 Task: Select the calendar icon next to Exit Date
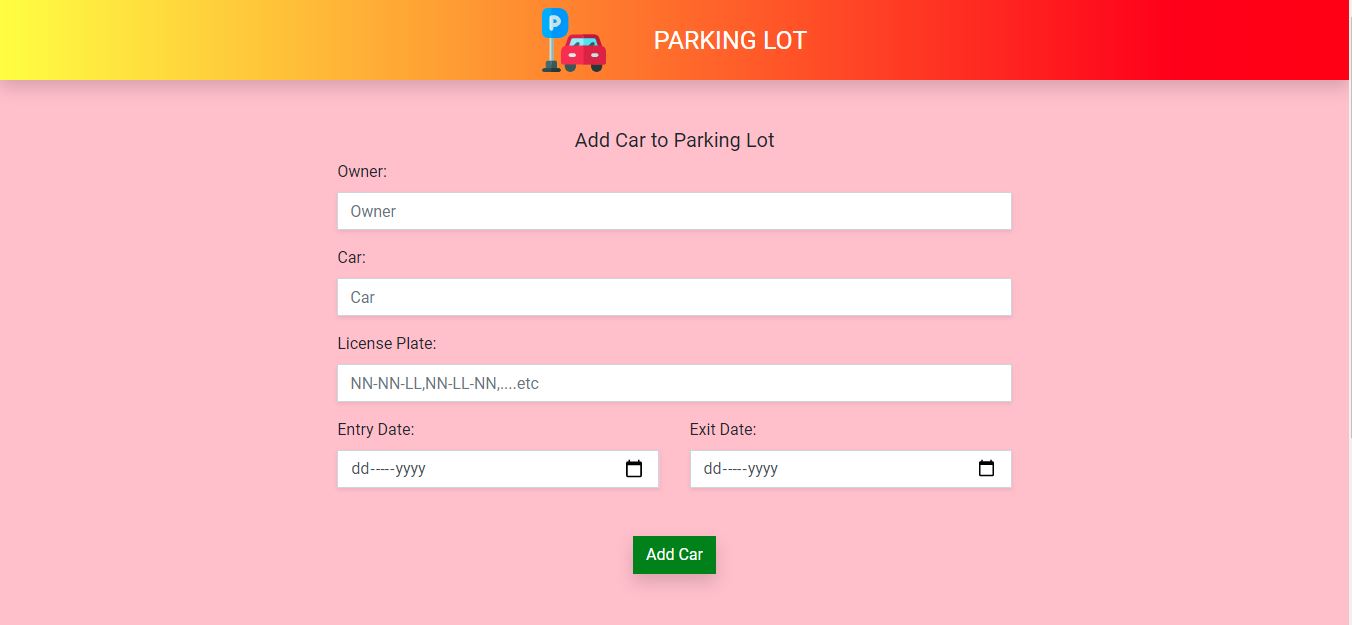(x=986, y=468)
